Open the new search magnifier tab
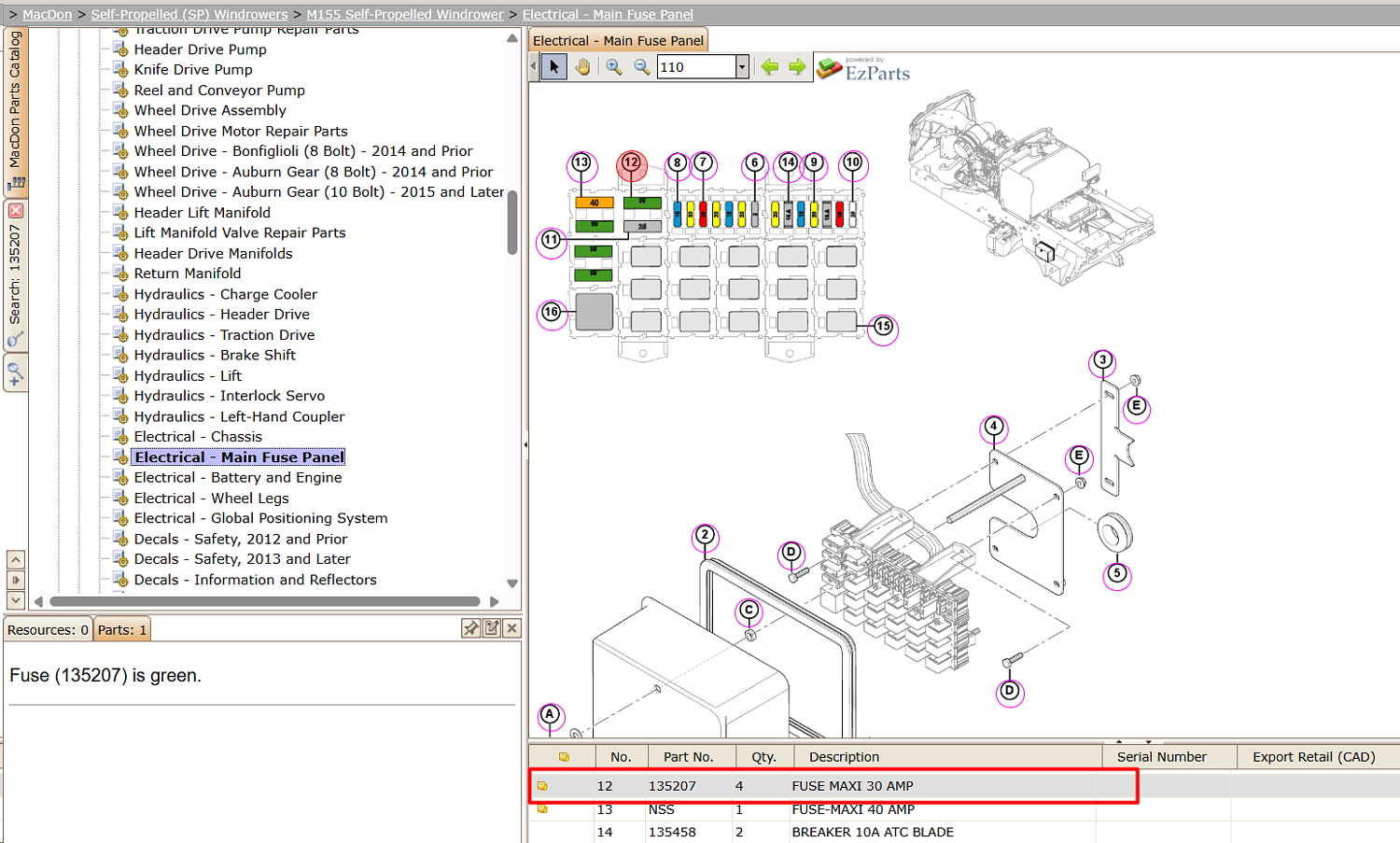 [x=15, y=374]
